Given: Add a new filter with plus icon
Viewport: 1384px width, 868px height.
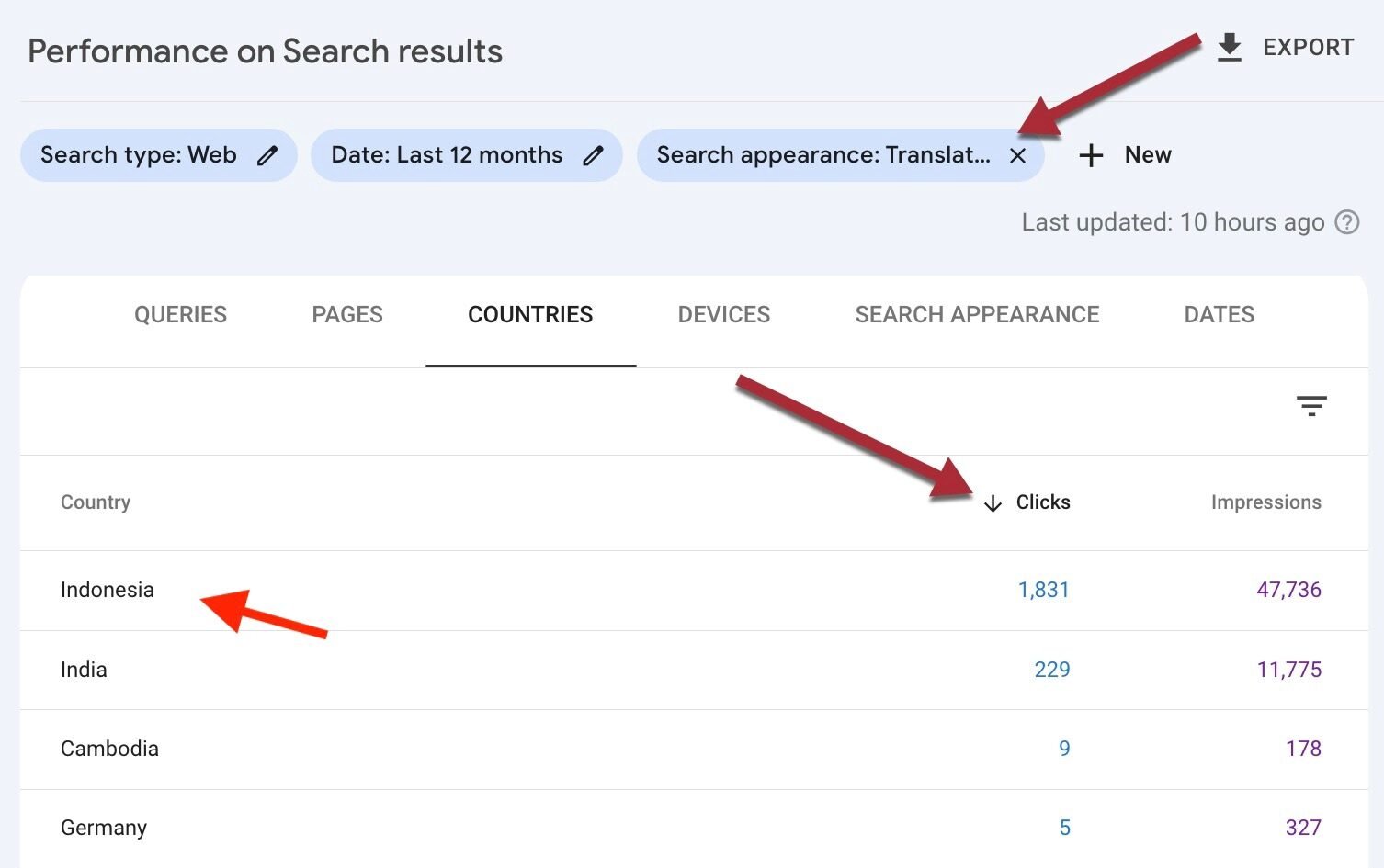Looking at the screenshot, I should tap(1091, 155).
